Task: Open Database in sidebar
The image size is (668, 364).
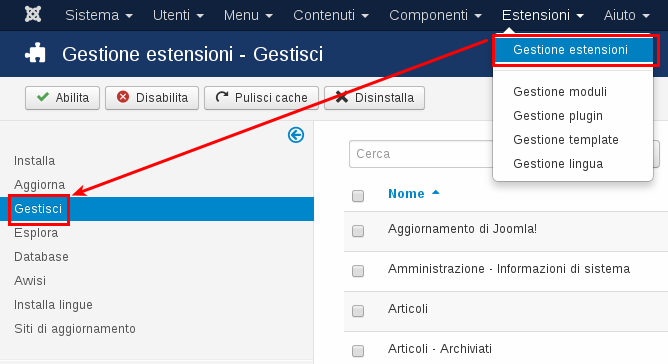Action: [x=41, y=257]
